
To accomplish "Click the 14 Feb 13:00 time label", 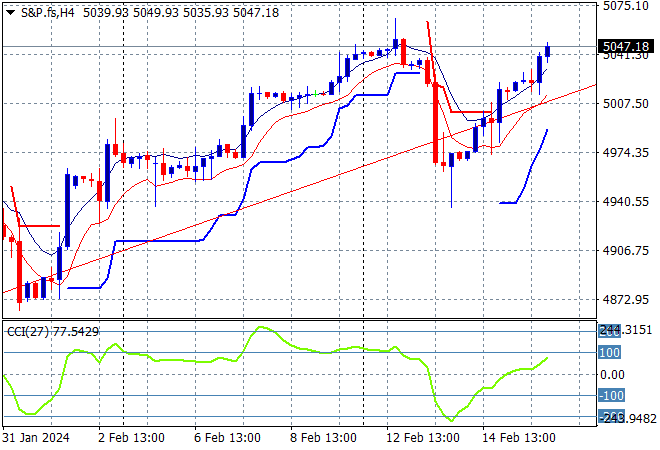I will (x=519, y=438).
